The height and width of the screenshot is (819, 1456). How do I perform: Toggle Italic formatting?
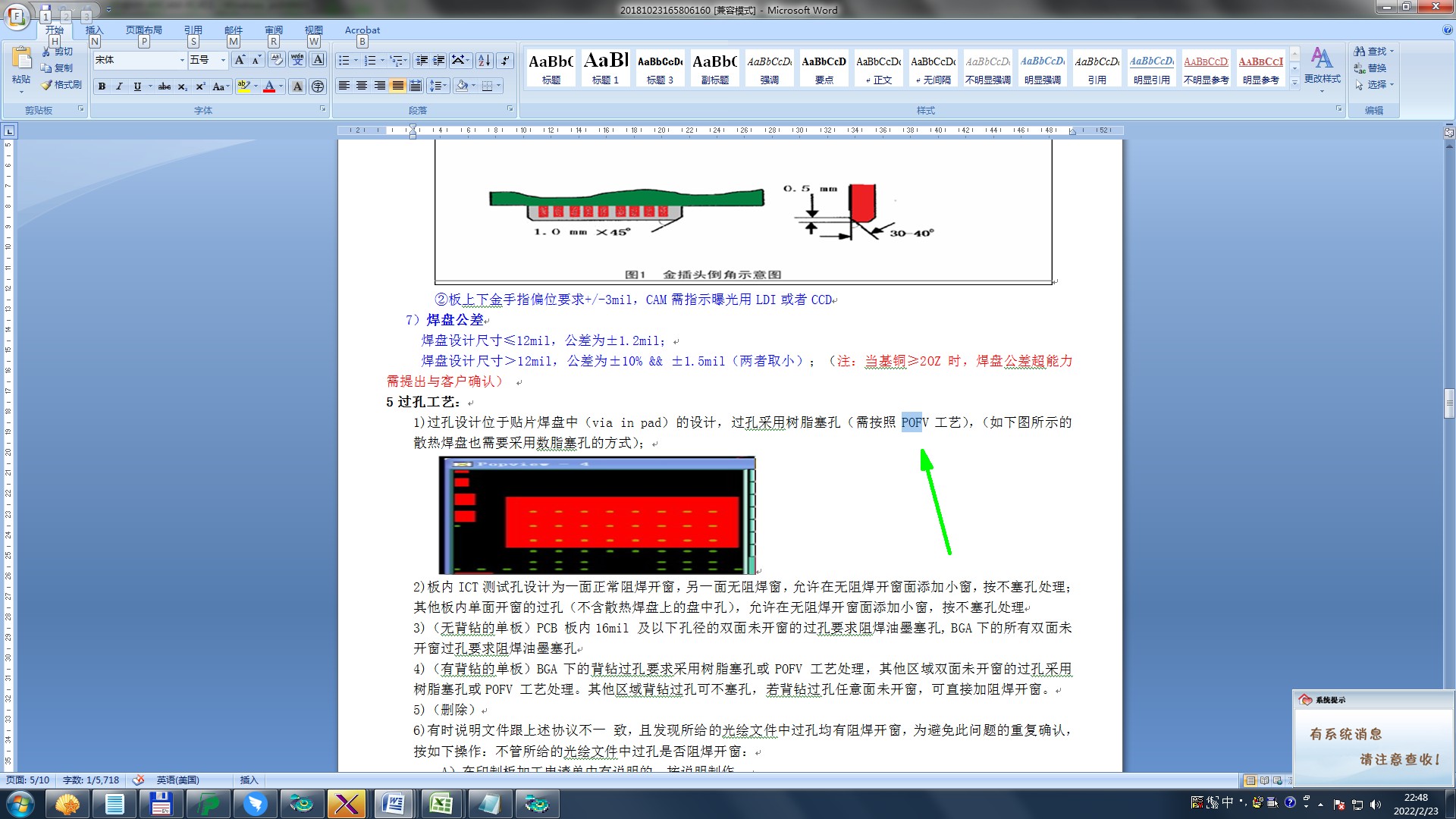(x=119, y=86)
